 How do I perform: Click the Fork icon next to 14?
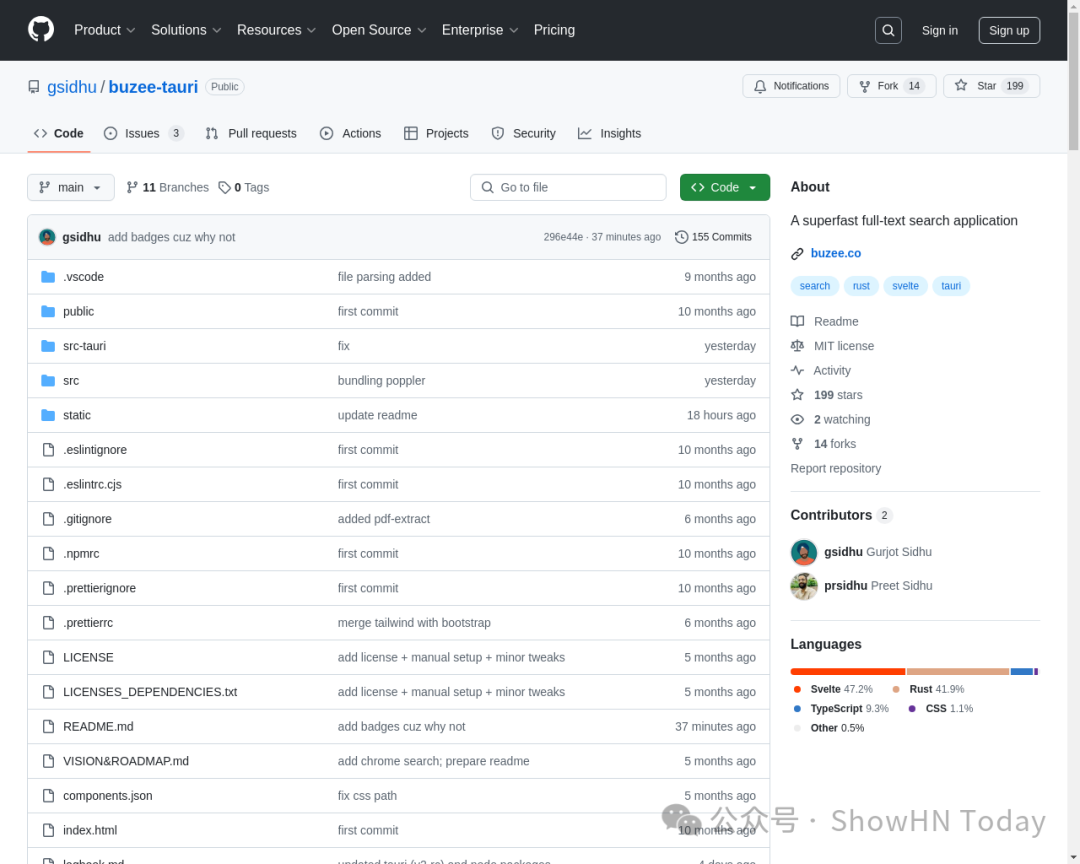pyautogui.click(x=864, y=86)
